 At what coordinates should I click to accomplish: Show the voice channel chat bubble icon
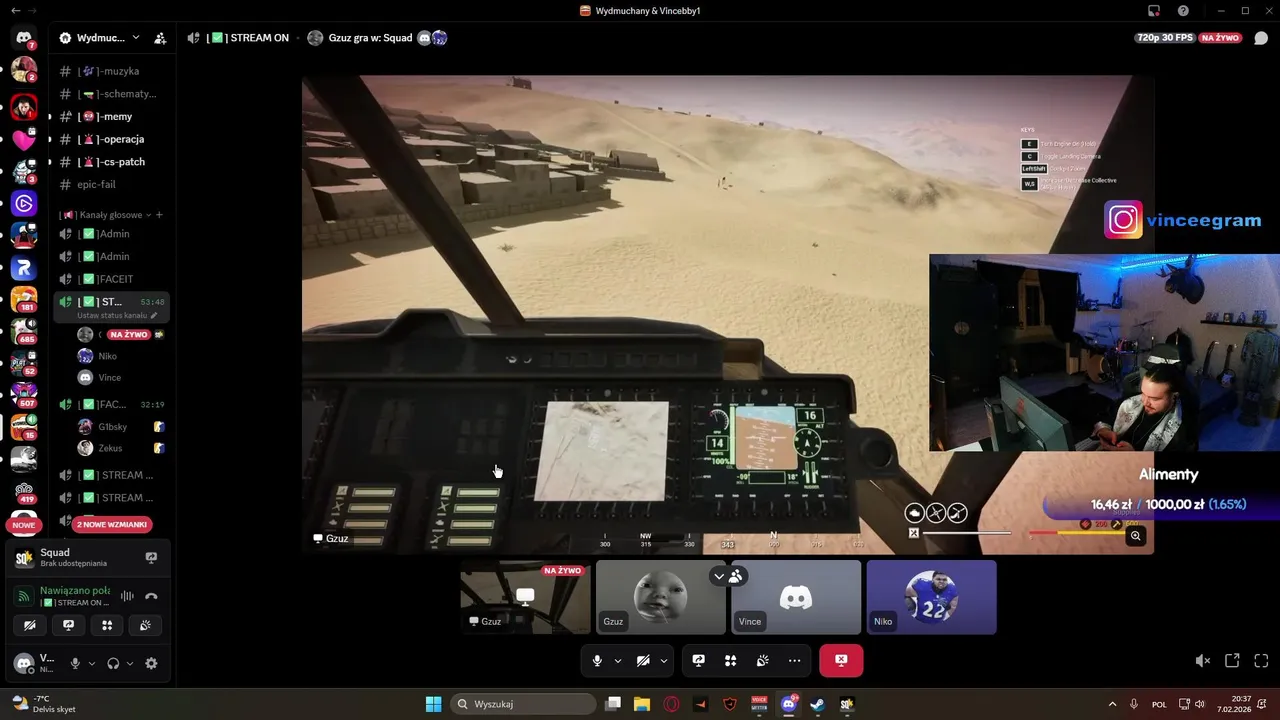(x=1261, y=38)
